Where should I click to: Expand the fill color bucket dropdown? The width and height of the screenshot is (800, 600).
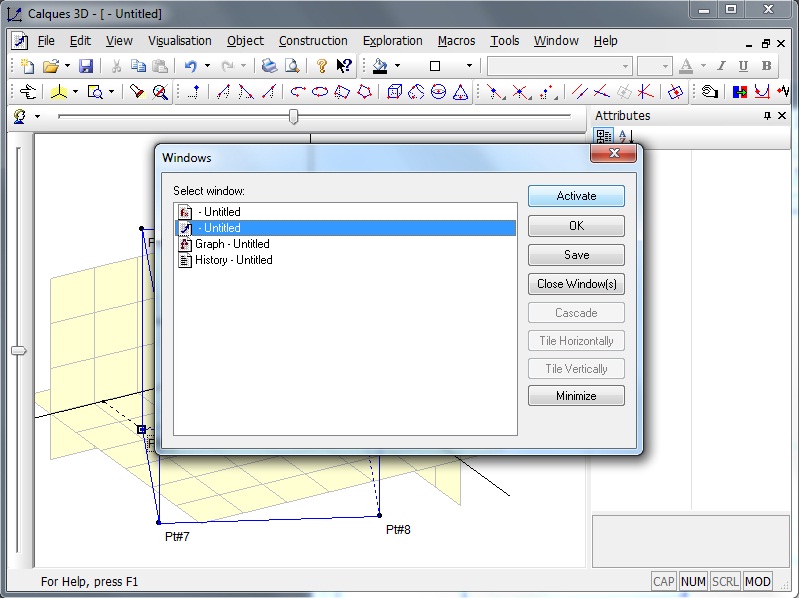(x=397, y=66)
